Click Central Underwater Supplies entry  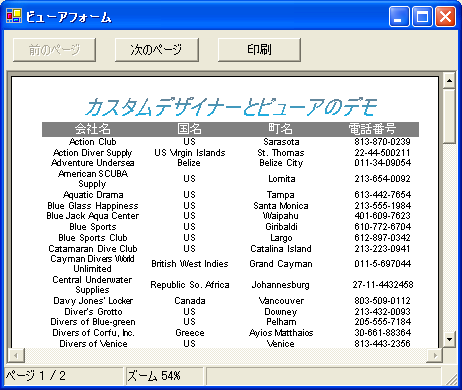point(92,285)
